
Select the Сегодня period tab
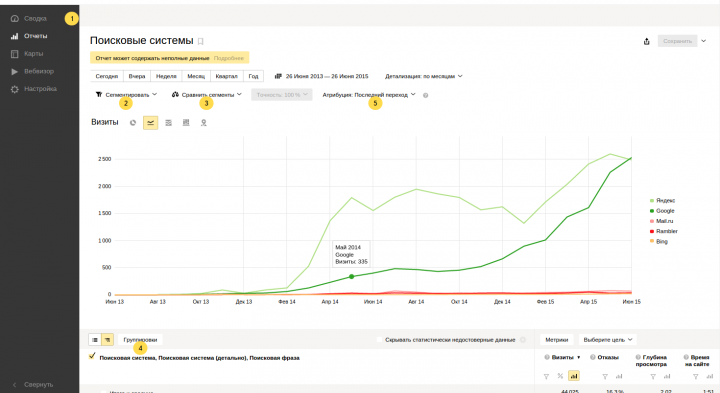pyautogui.click(x=107, y=76)
